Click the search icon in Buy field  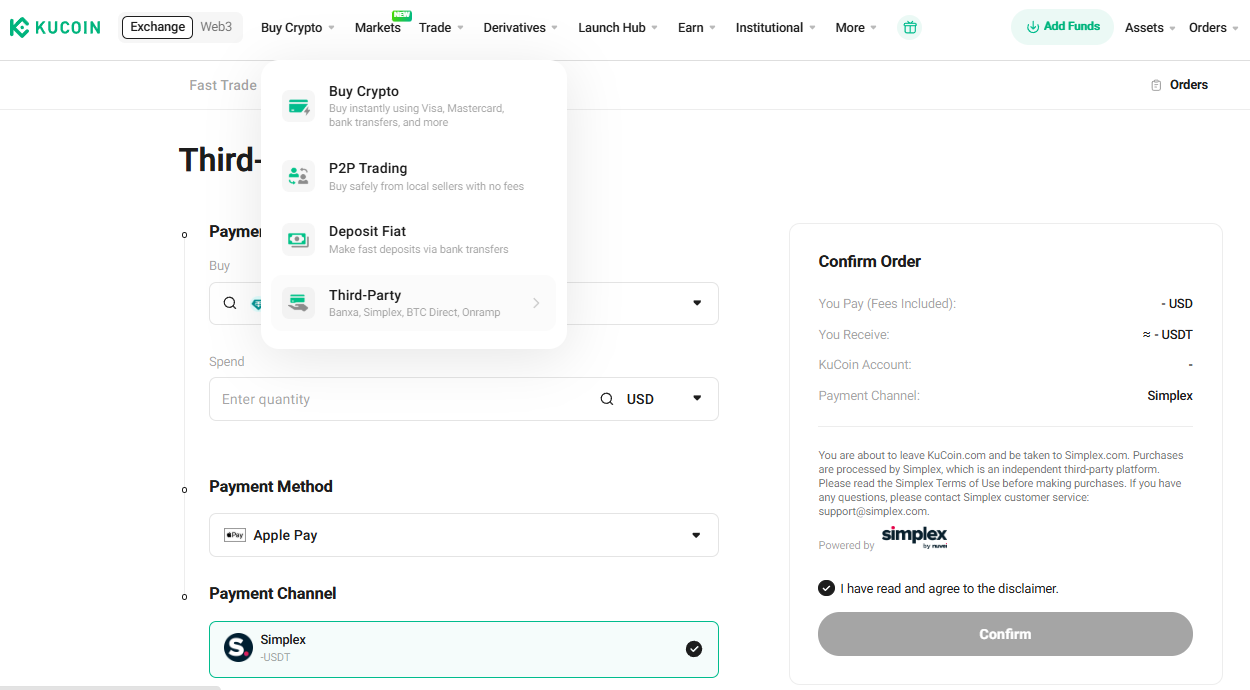230,303
